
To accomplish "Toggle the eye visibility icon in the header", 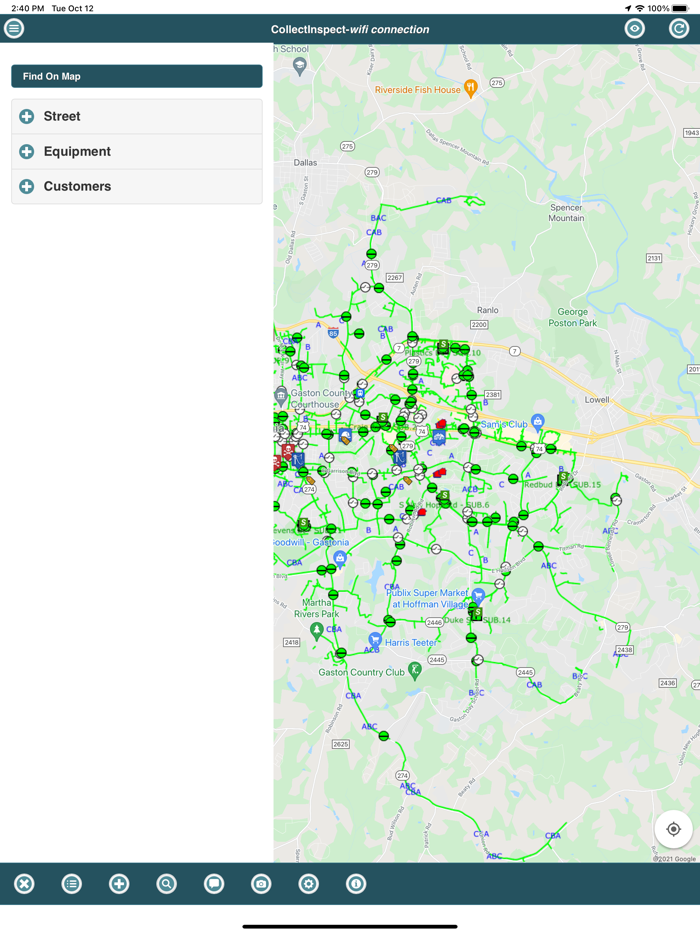I will click(634, 28).
